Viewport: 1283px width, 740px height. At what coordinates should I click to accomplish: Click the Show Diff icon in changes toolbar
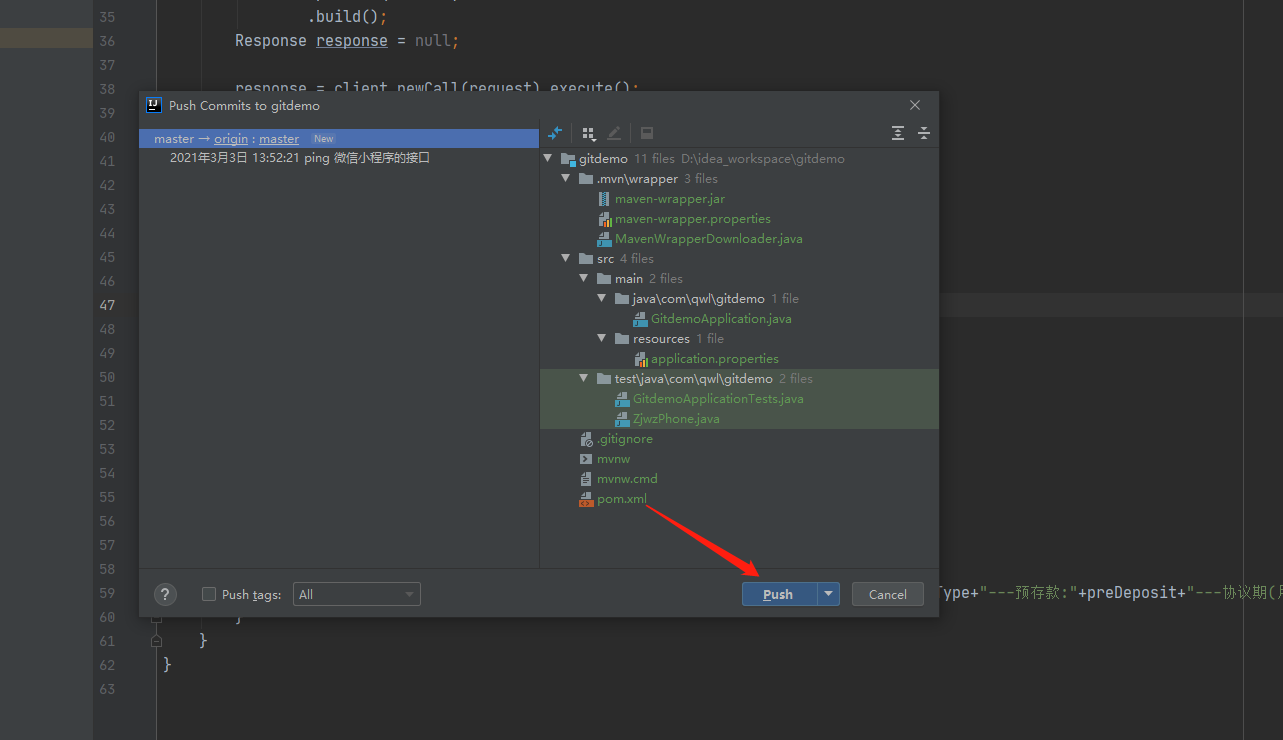555,133
